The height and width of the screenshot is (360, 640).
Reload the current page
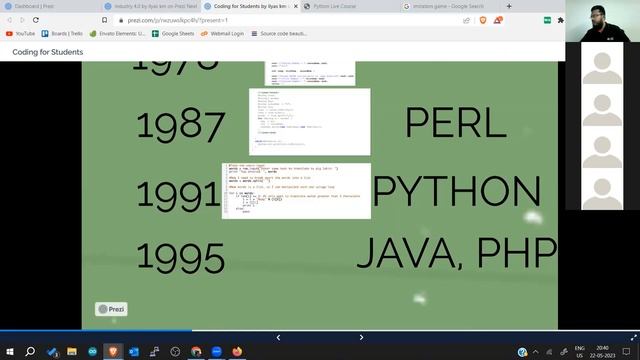pos(36,20)
